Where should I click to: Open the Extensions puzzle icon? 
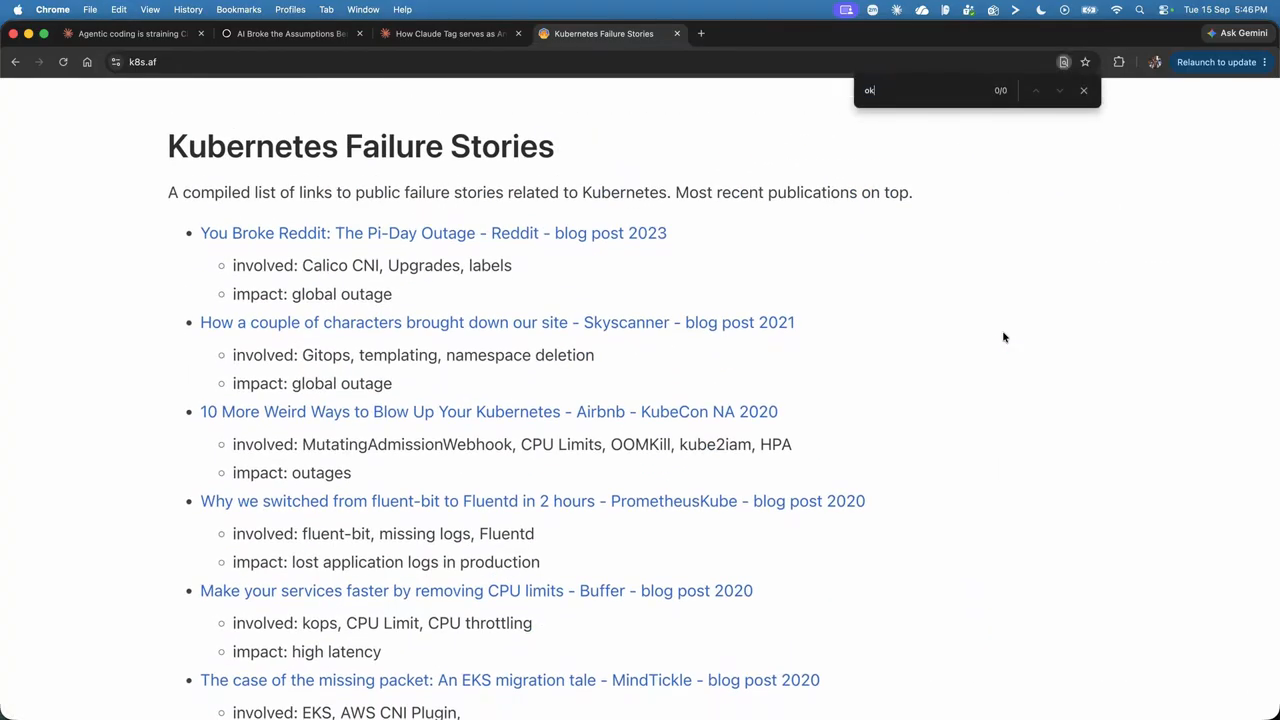(1119, 62)
